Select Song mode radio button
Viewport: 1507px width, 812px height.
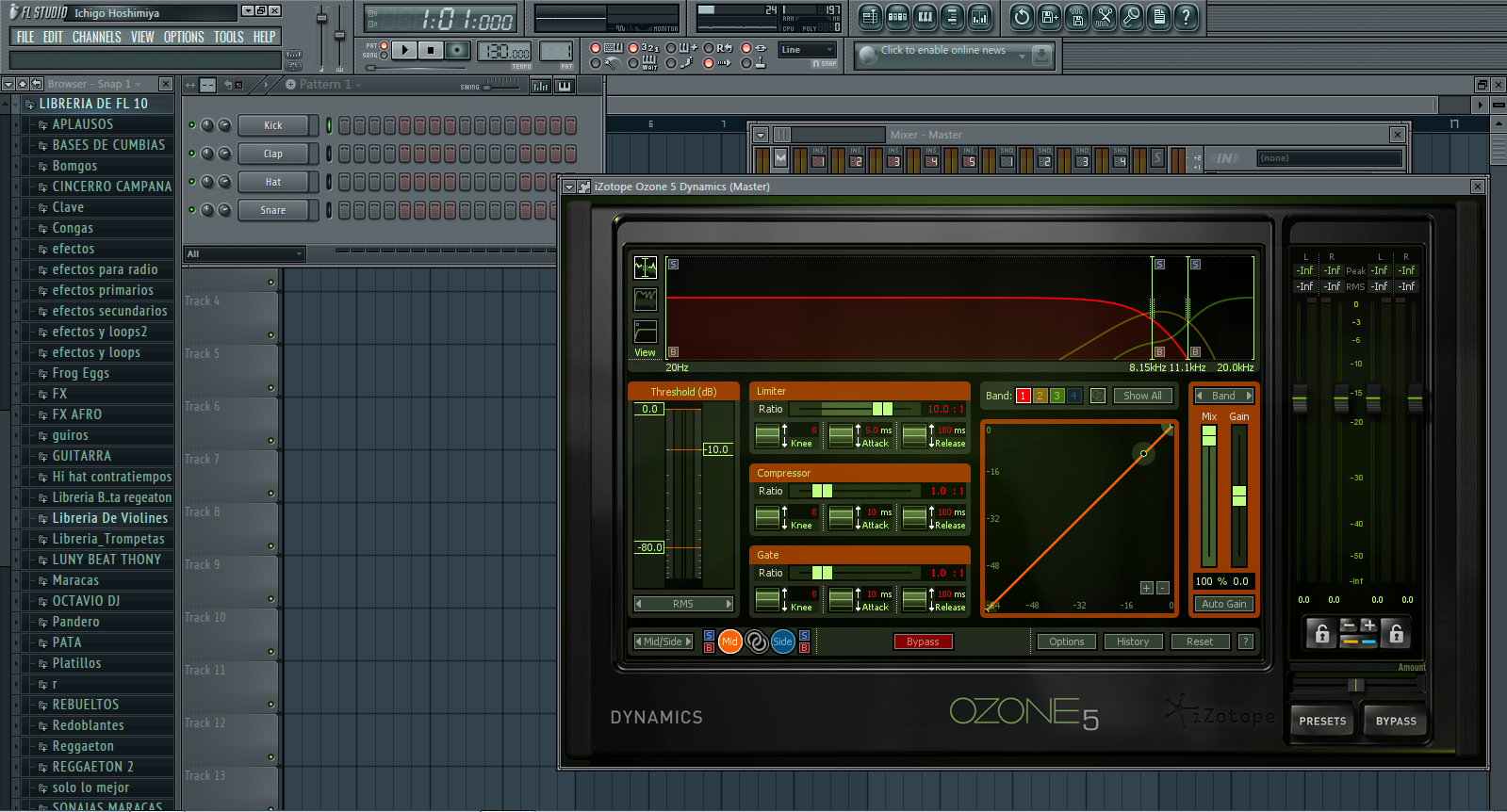coord(384,56)
